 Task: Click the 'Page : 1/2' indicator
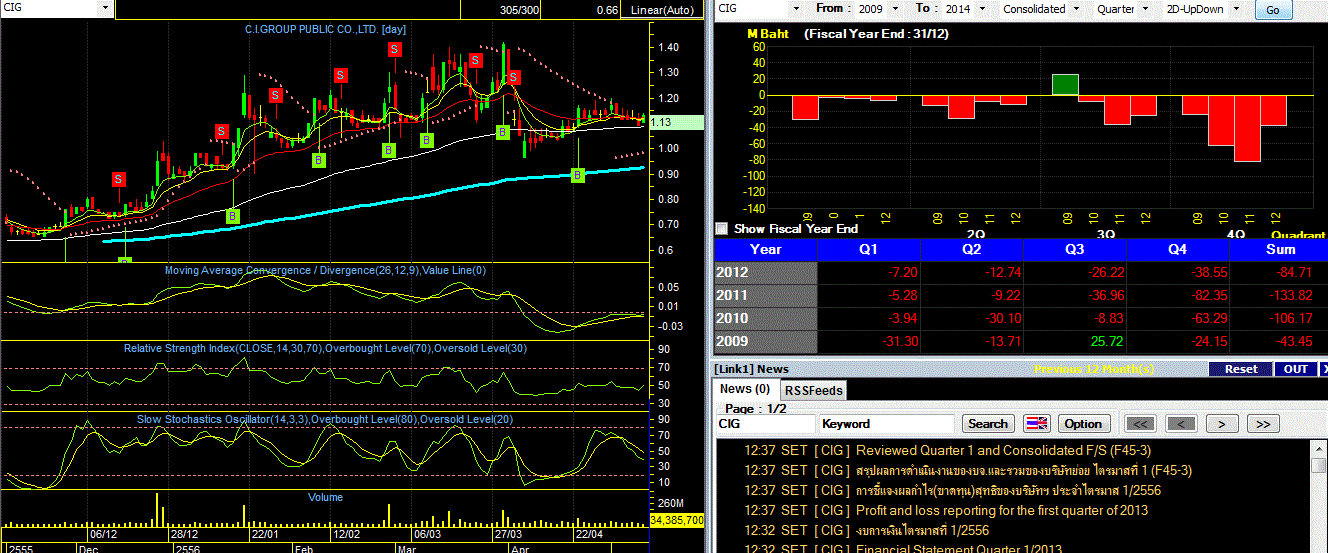pyautogui.click(x=754, y=409)
